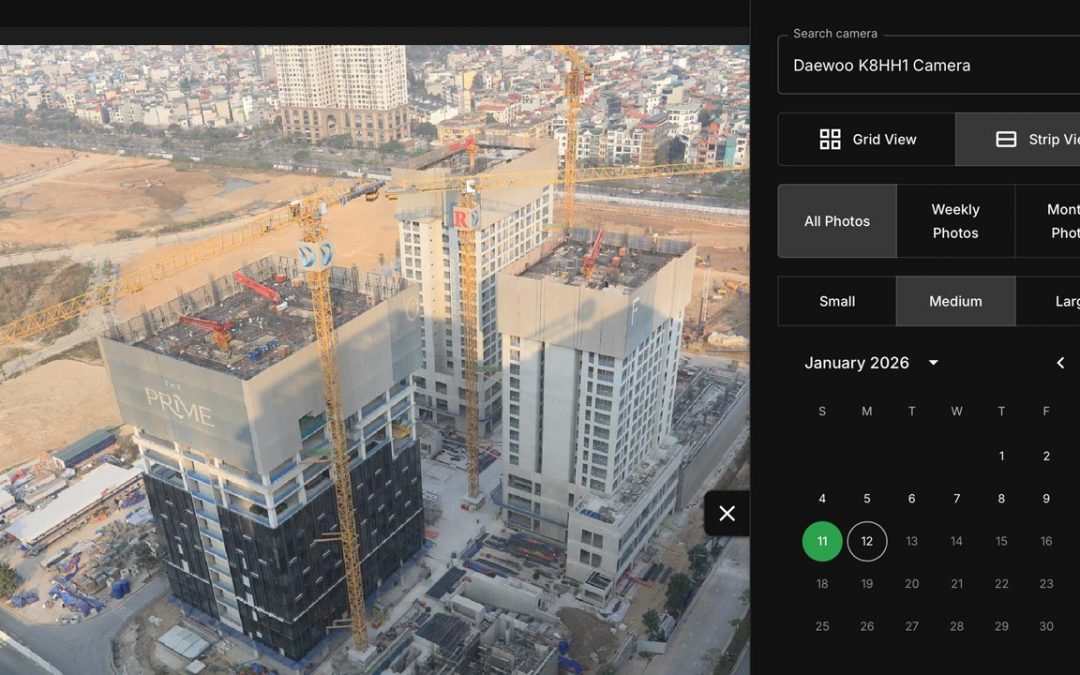Open the January 2026 month dropdown
This screenshot has height=675, width=1080.
pyautogui.click(x=933, y=363)
